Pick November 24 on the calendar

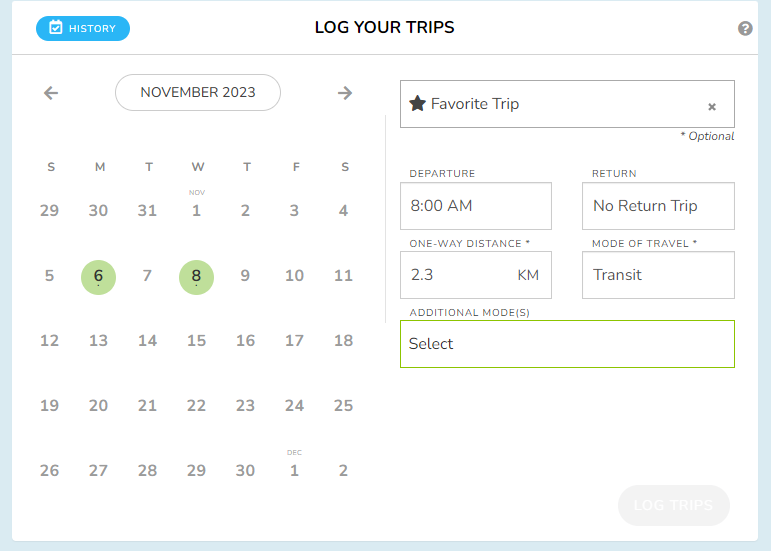pos(294,406)
